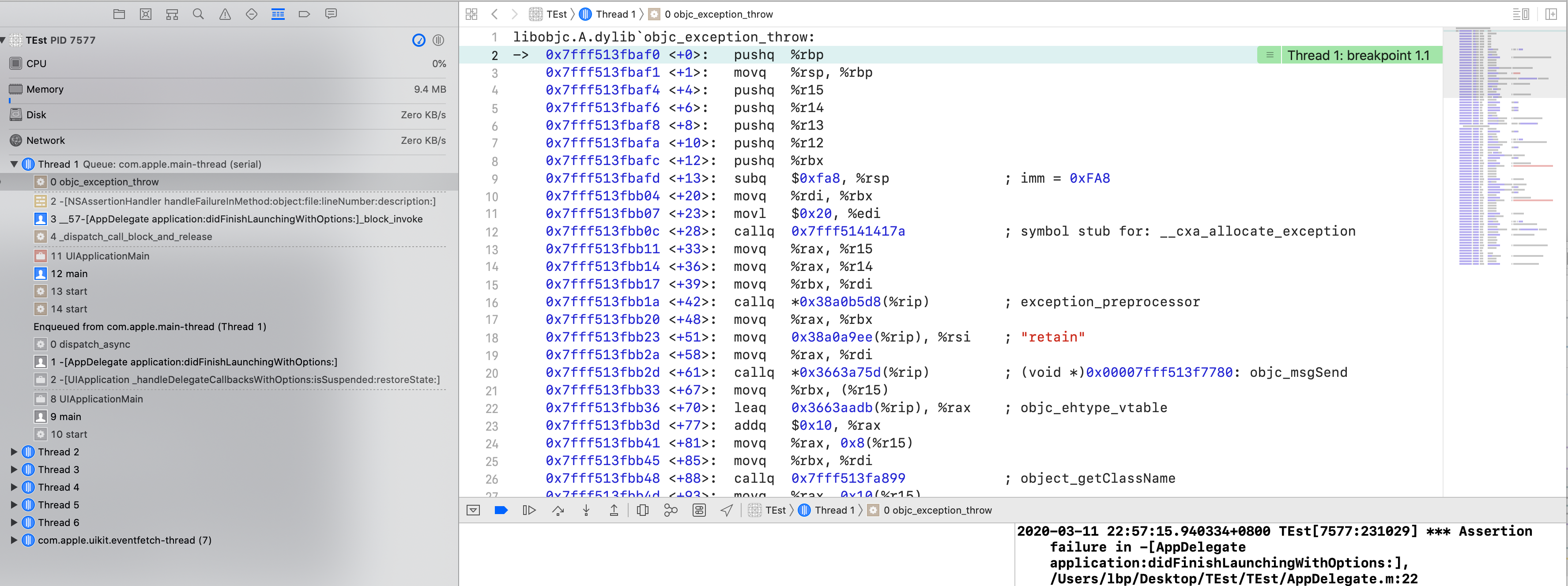Select the Memory gauge row
The width and height of the screenshot is (1568, 586).
click(229, 90)
